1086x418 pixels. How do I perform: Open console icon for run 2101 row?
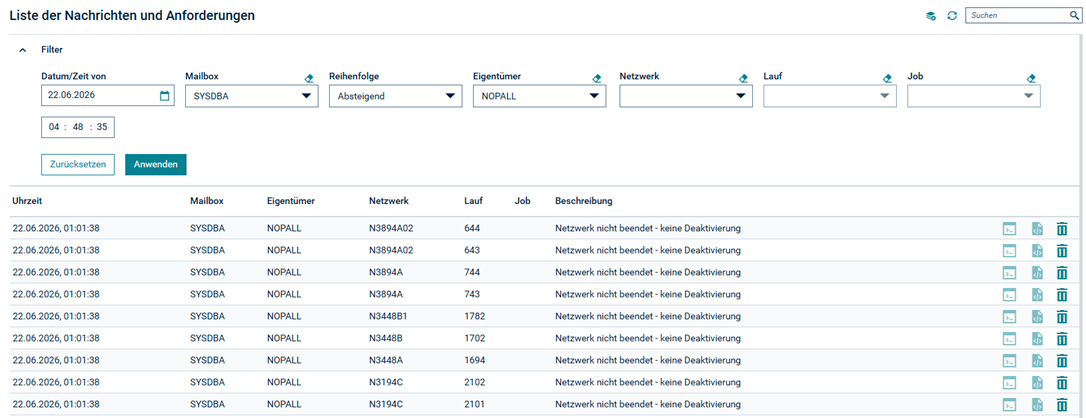pos(1010,405)
